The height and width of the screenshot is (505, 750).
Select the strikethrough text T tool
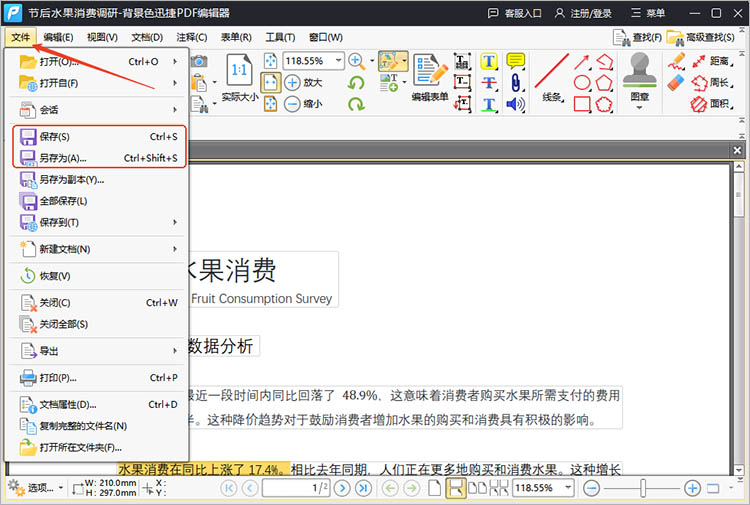click(x=489, y=83)
